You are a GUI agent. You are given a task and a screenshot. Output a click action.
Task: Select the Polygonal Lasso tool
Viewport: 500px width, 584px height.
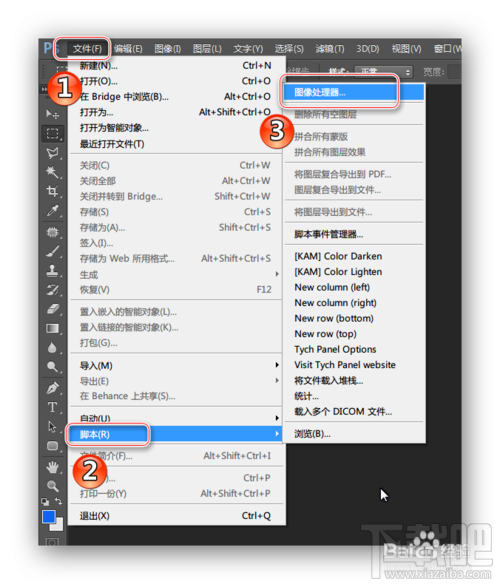tap(52, 153)
